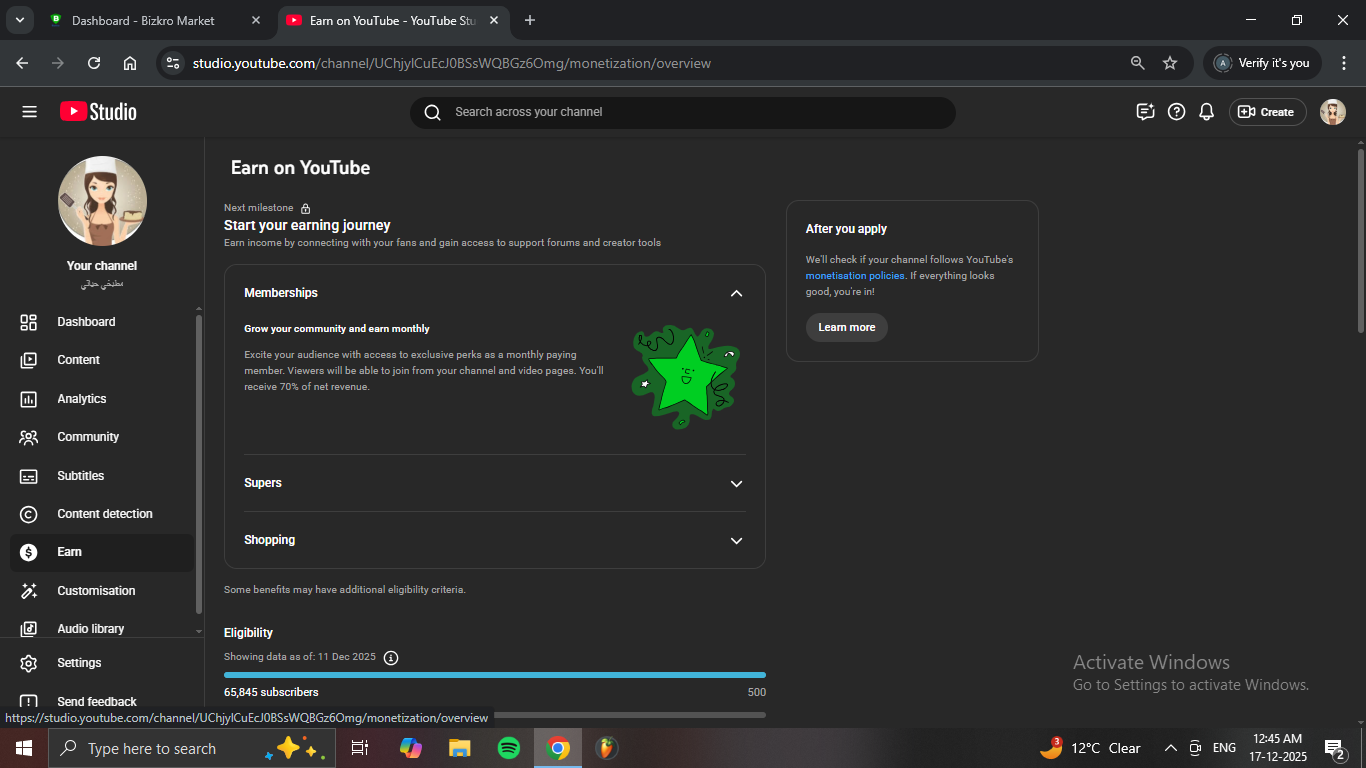Open Analytics in the sidebar
Screen dimensions: 1366x768
[82, 399]
